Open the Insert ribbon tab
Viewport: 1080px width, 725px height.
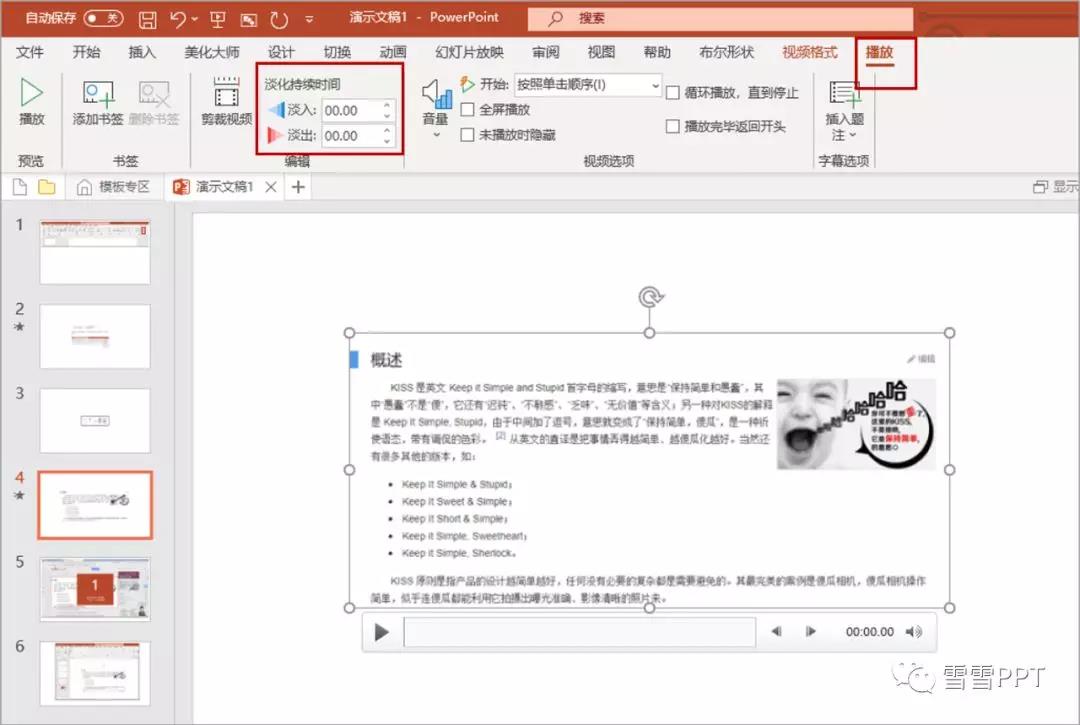point(142,52)
